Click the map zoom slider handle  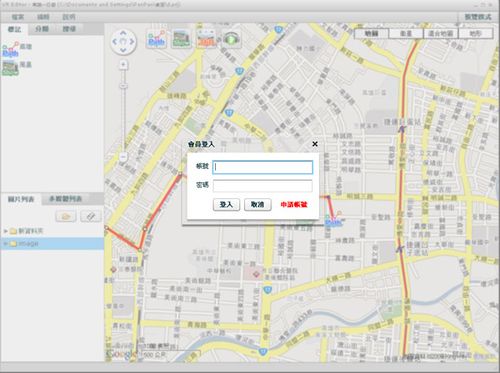click(124, 86)
